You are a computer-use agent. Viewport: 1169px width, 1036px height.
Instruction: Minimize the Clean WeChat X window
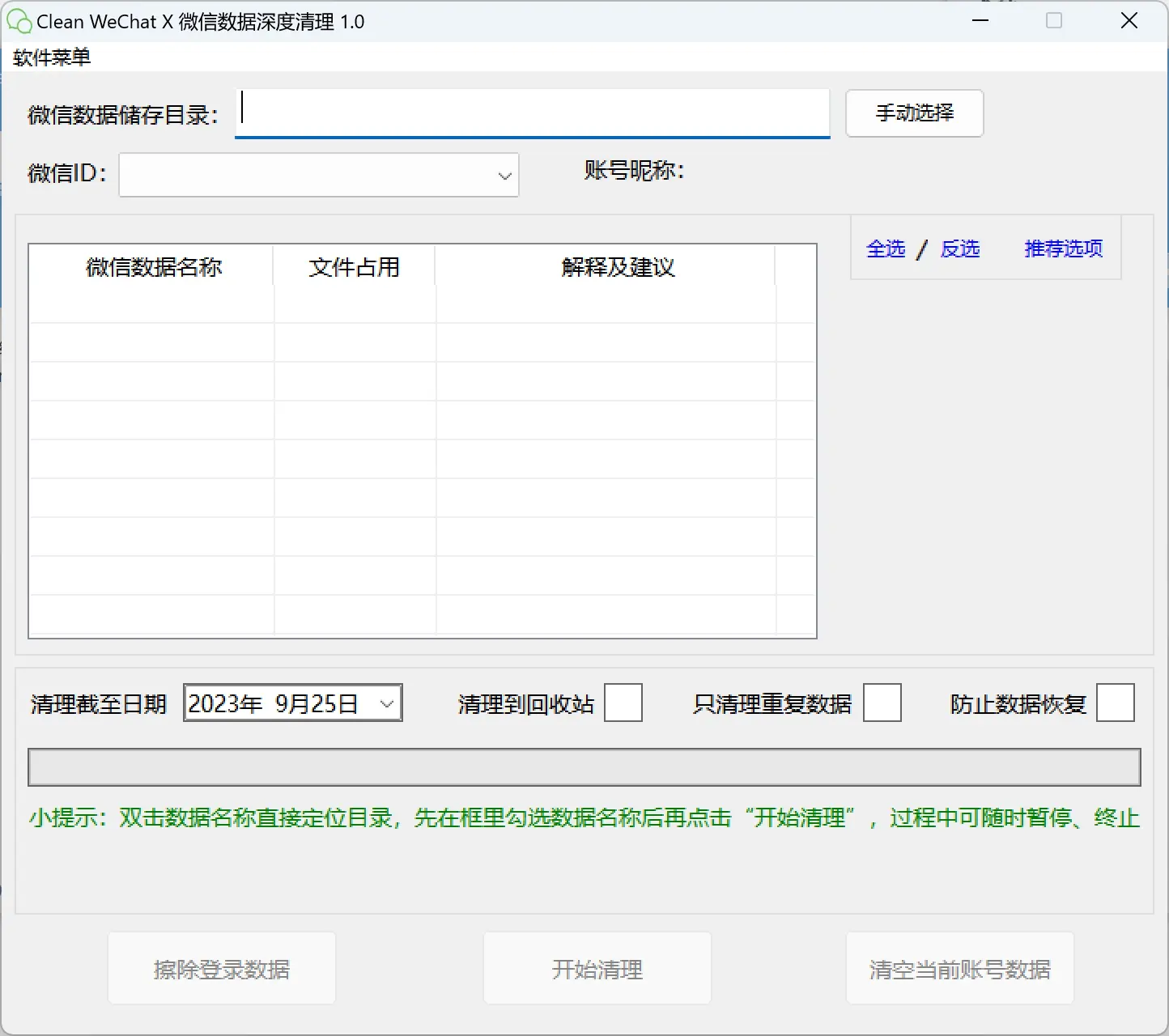980,21
